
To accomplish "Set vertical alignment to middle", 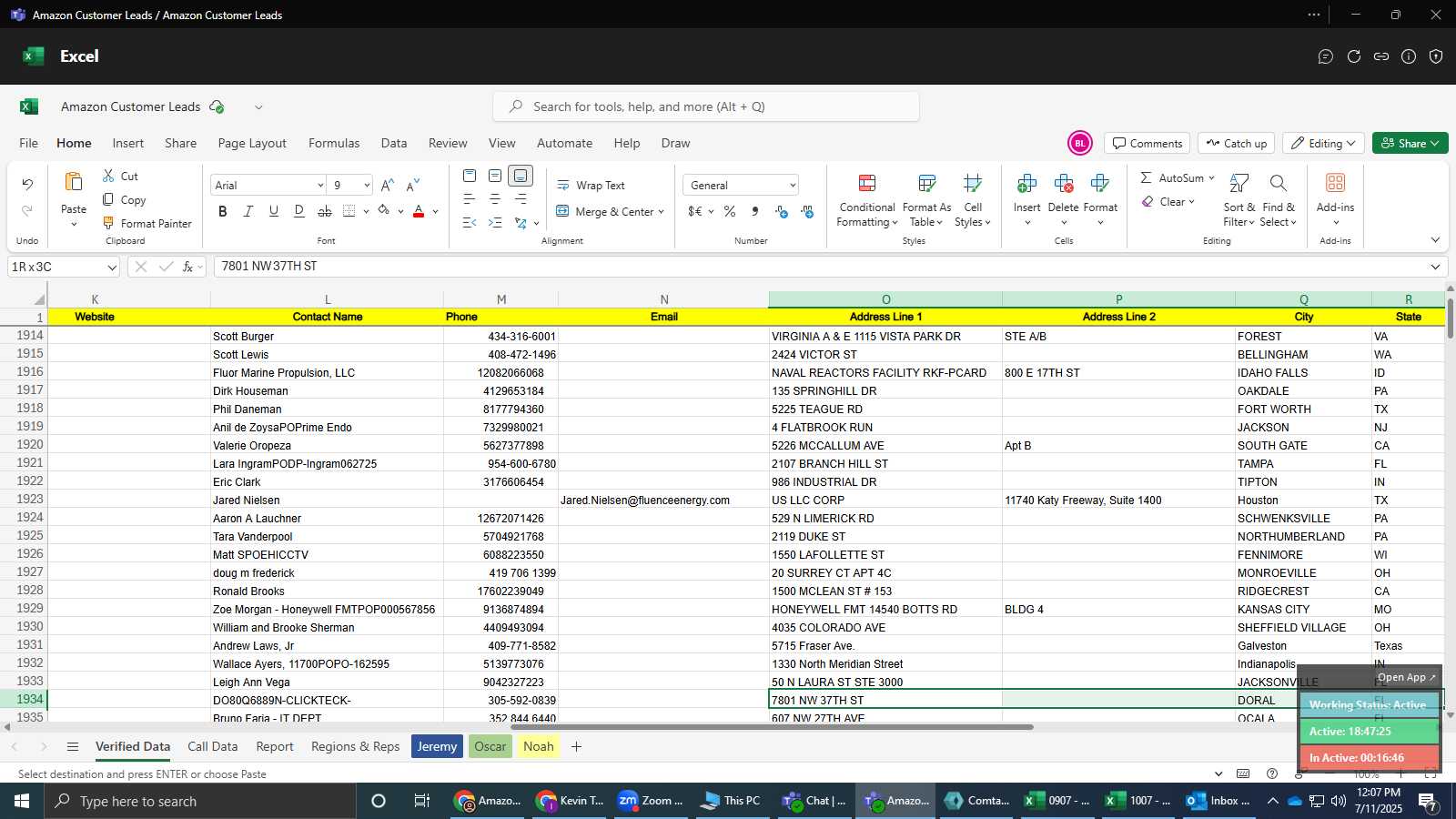I will [495, 176].
